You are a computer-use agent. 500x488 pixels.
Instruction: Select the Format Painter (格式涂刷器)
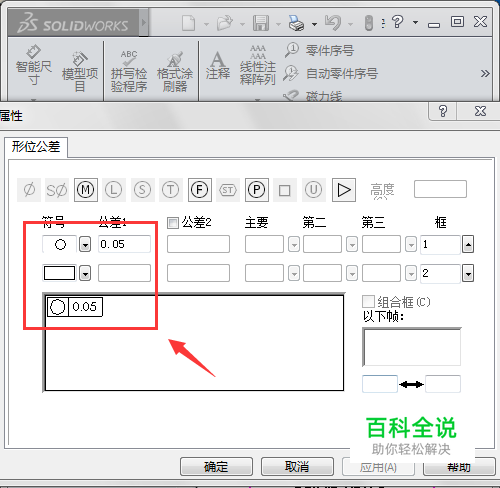(175, 71)
